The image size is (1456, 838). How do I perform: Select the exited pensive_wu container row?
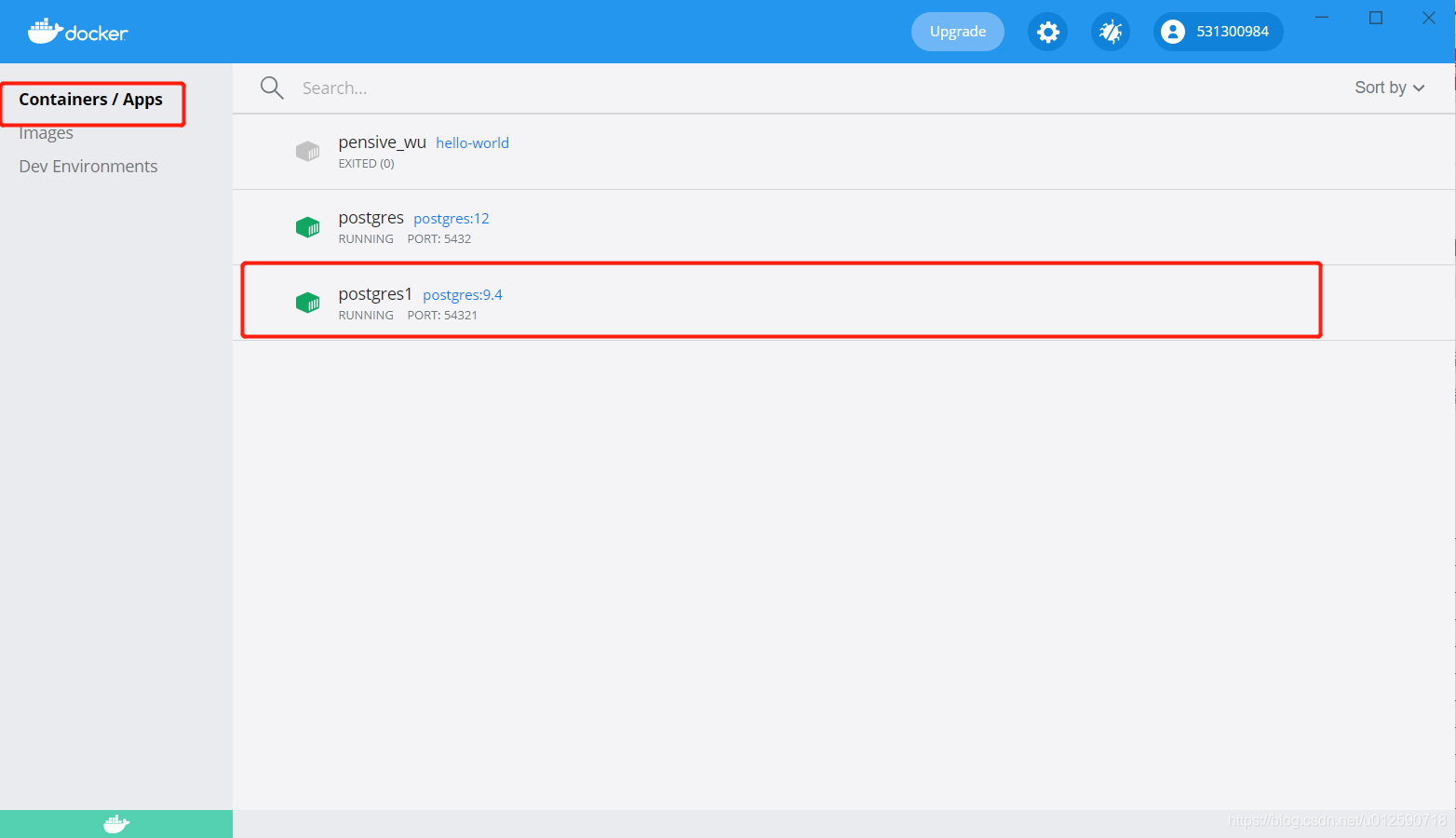pyautogui.click(x=745, y=151)
